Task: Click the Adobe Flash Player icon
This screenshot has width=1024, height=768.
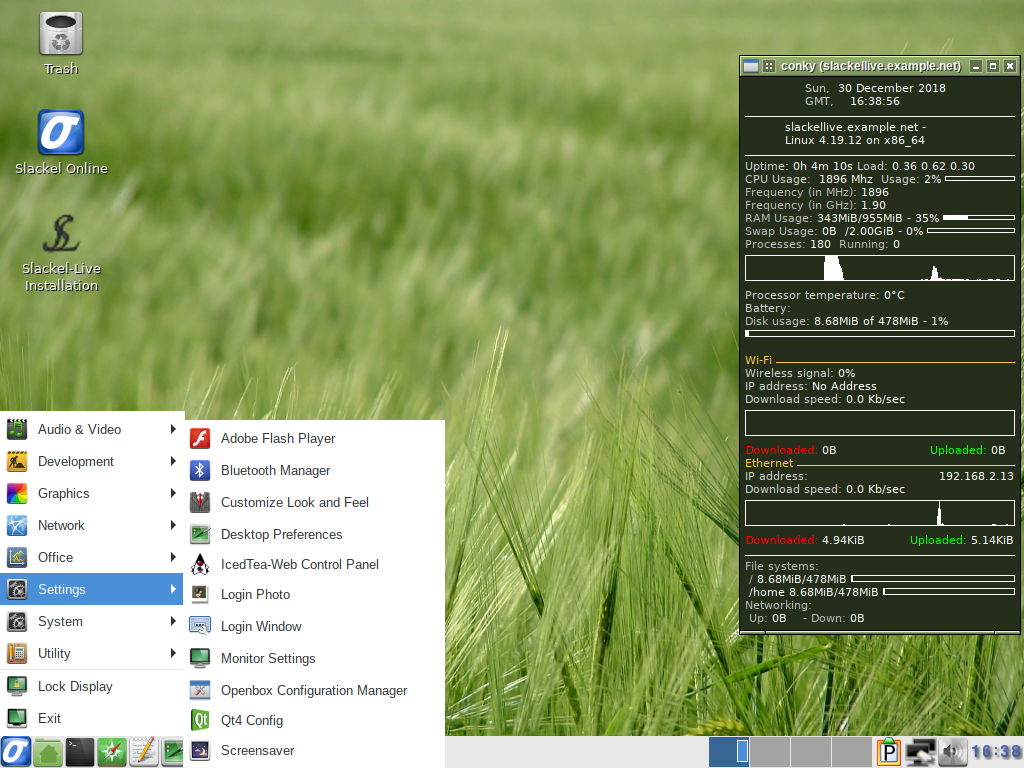Action: pos(200,438)
